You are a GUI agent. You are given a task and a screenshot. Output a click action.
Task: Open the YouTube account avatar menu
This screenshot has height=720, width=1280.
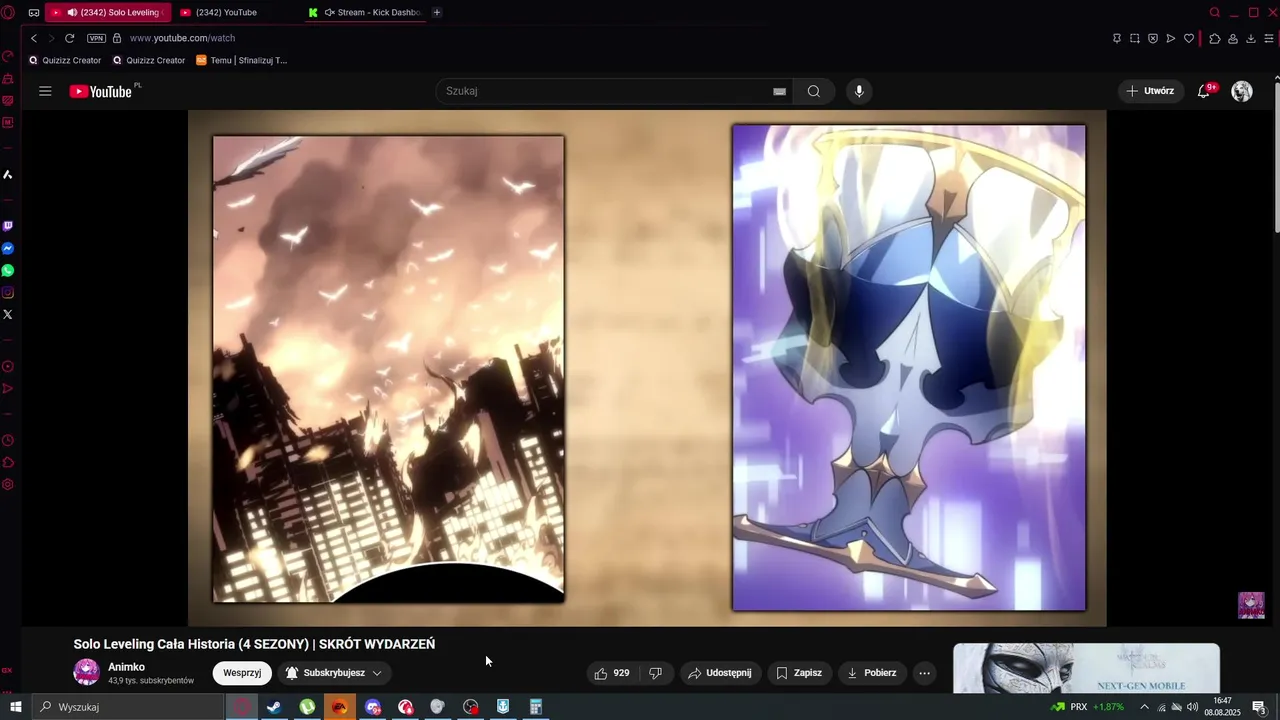[1242, 91]
